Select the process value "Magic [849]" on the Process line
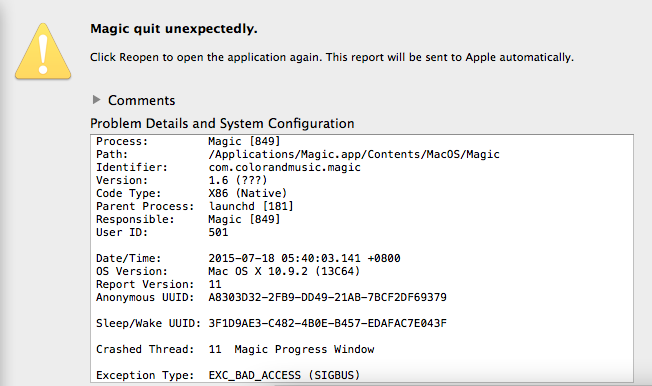Viewport: 652px width, 386px height. pos(244,141)
